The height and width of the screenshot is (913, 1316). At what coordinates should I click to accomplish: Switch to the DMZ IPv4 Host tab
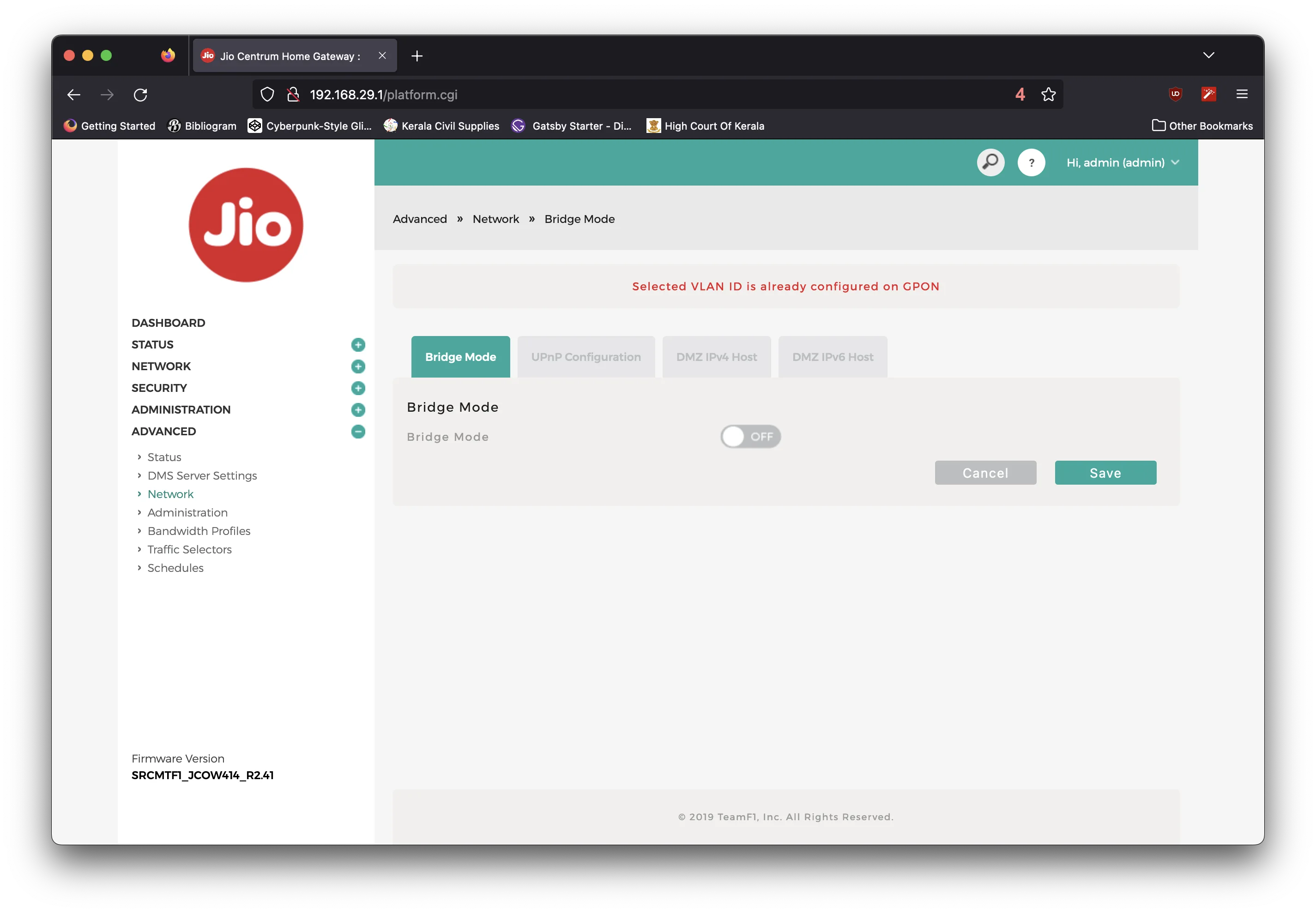click(716, 357)
